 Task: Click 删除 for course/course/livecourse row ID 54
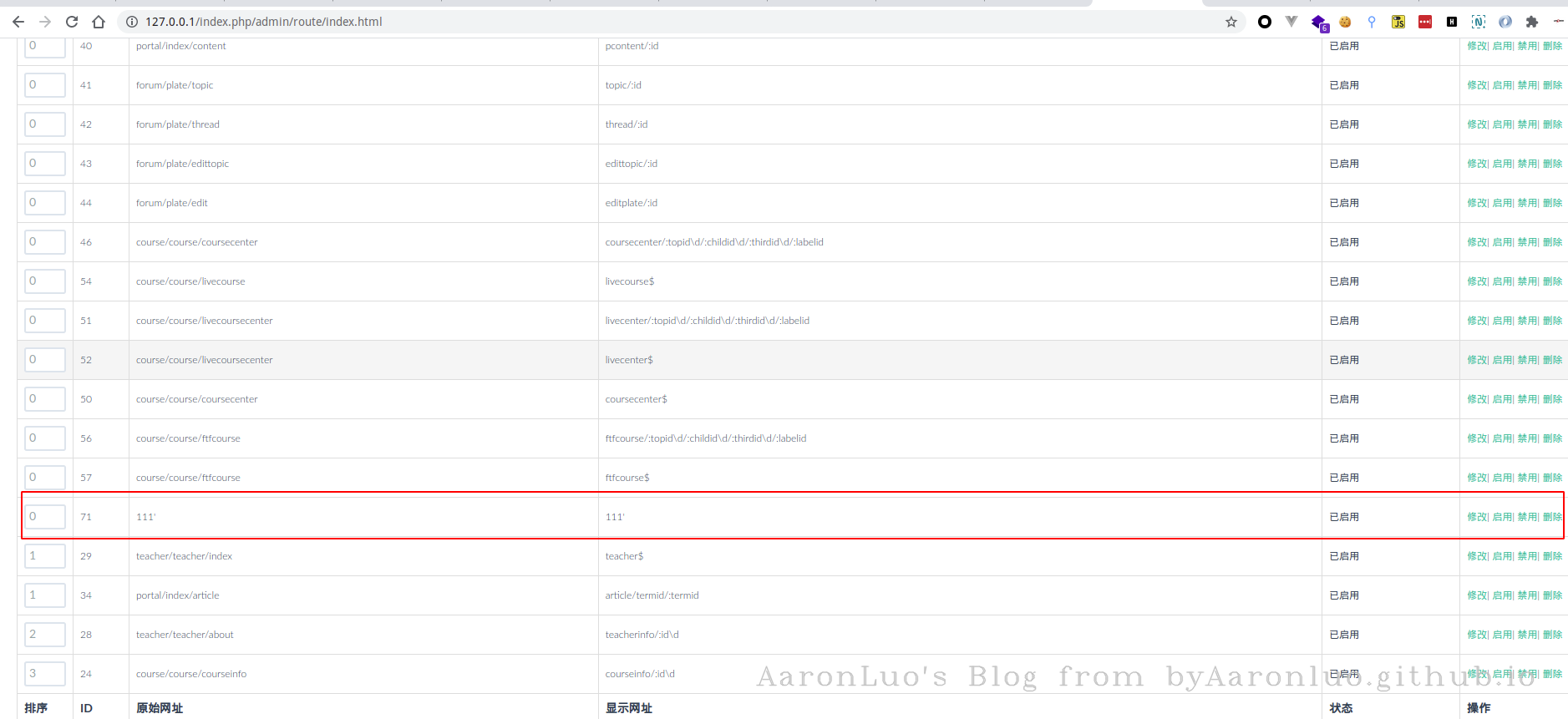[x=1552, y=281]
